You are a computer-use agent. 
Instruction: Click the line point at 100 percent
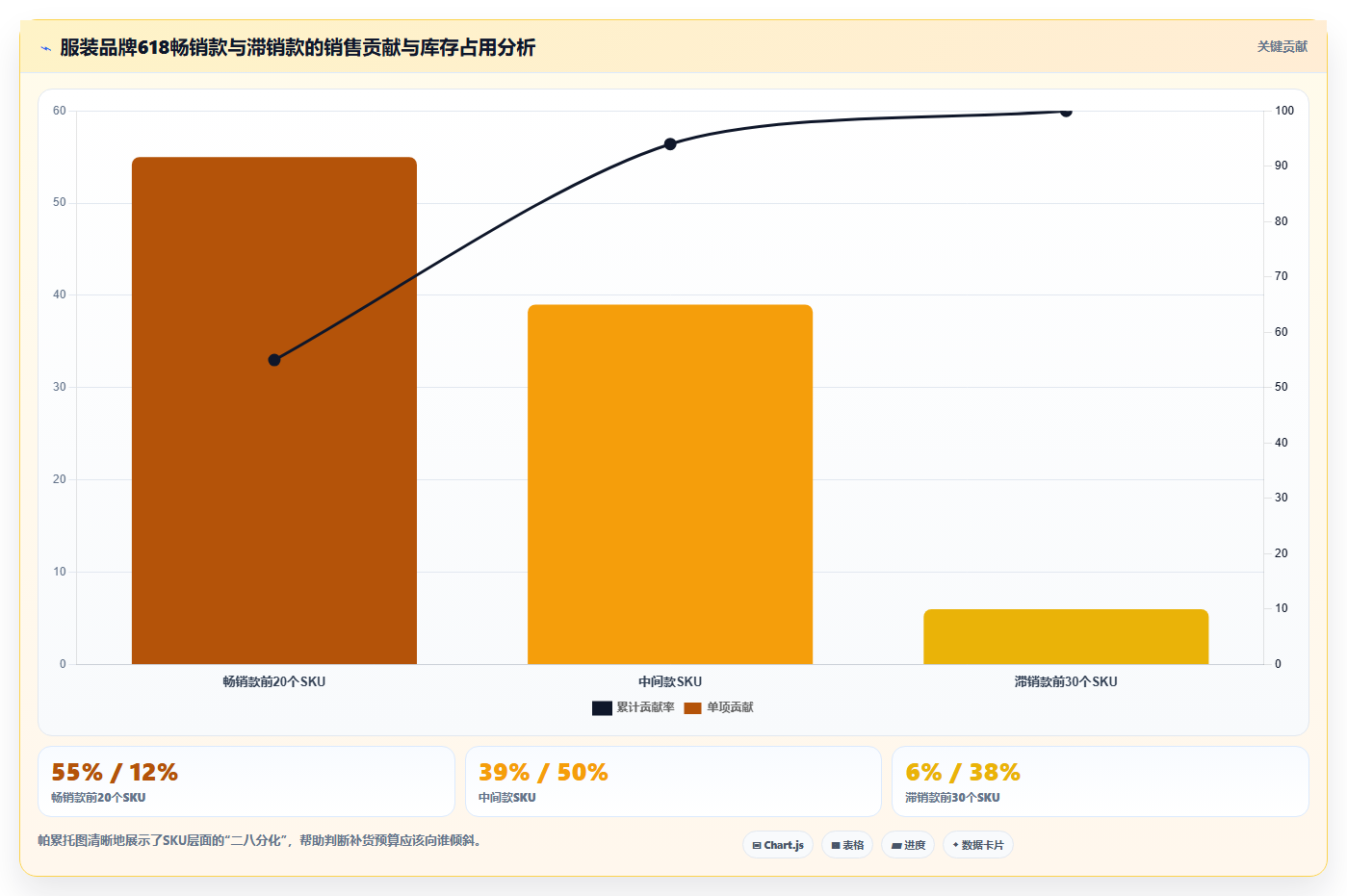coord(1066,112)
